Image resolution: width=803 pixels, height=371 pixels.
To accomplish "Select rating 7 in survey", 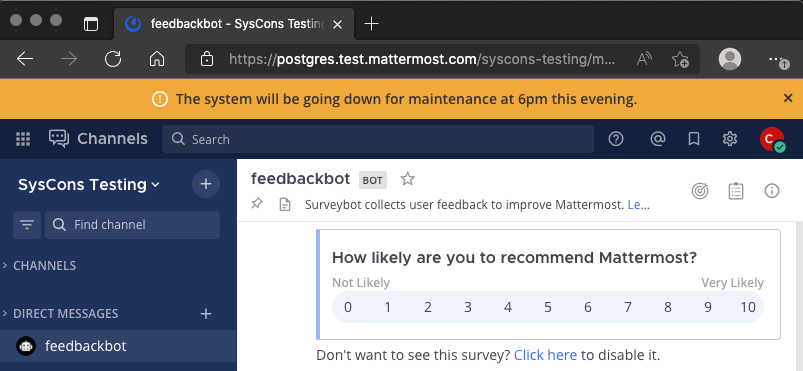I will 628,307.
